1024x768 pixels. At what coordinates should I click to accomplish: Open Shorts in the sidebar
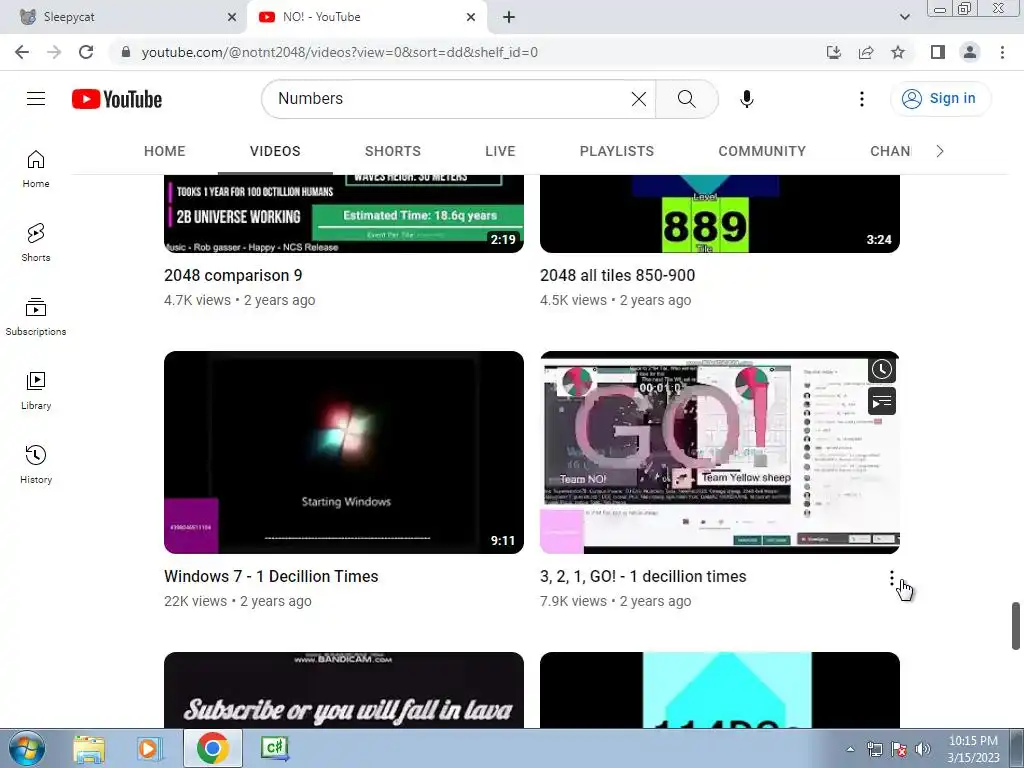click(x=36, y=243)
